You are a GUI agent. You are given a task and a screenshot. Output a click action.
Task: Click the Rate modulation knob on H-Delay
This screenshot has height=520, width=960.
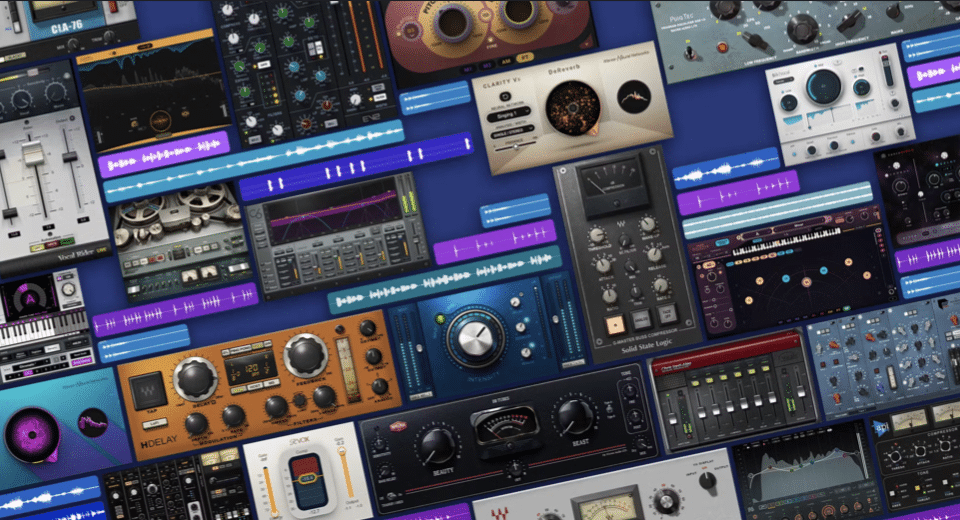pos(234,416)
